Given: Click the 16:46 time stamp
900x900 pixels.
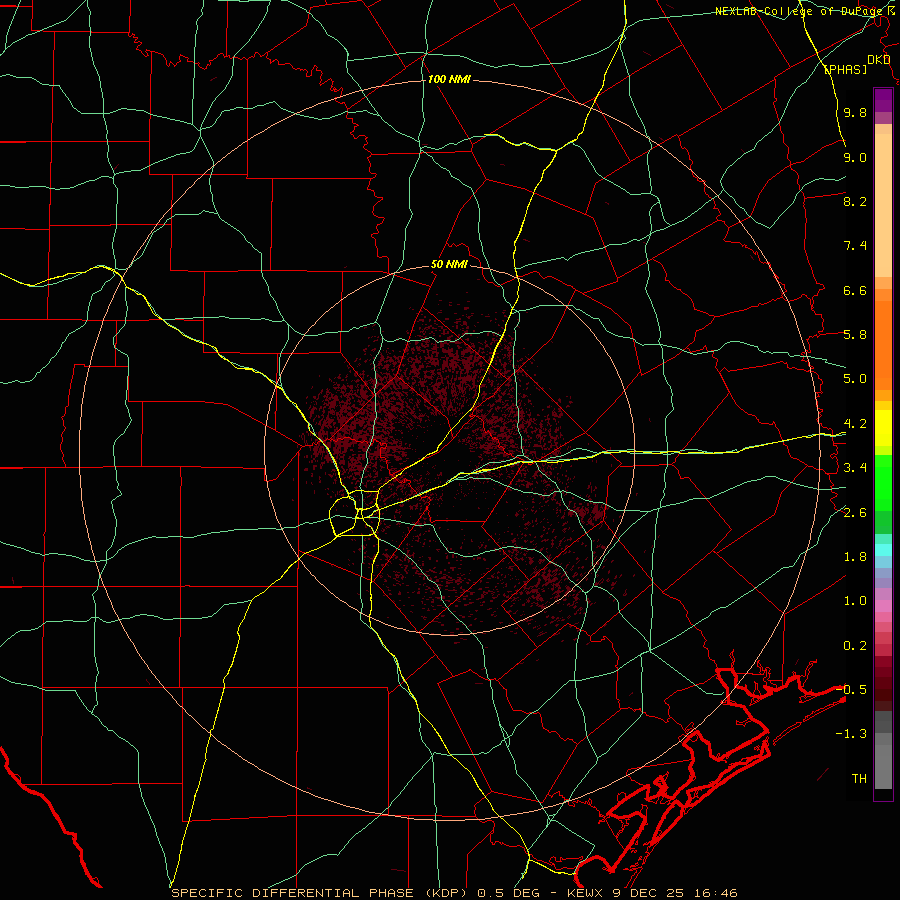Looking at the screenshot, I should [x=716, y=893].
